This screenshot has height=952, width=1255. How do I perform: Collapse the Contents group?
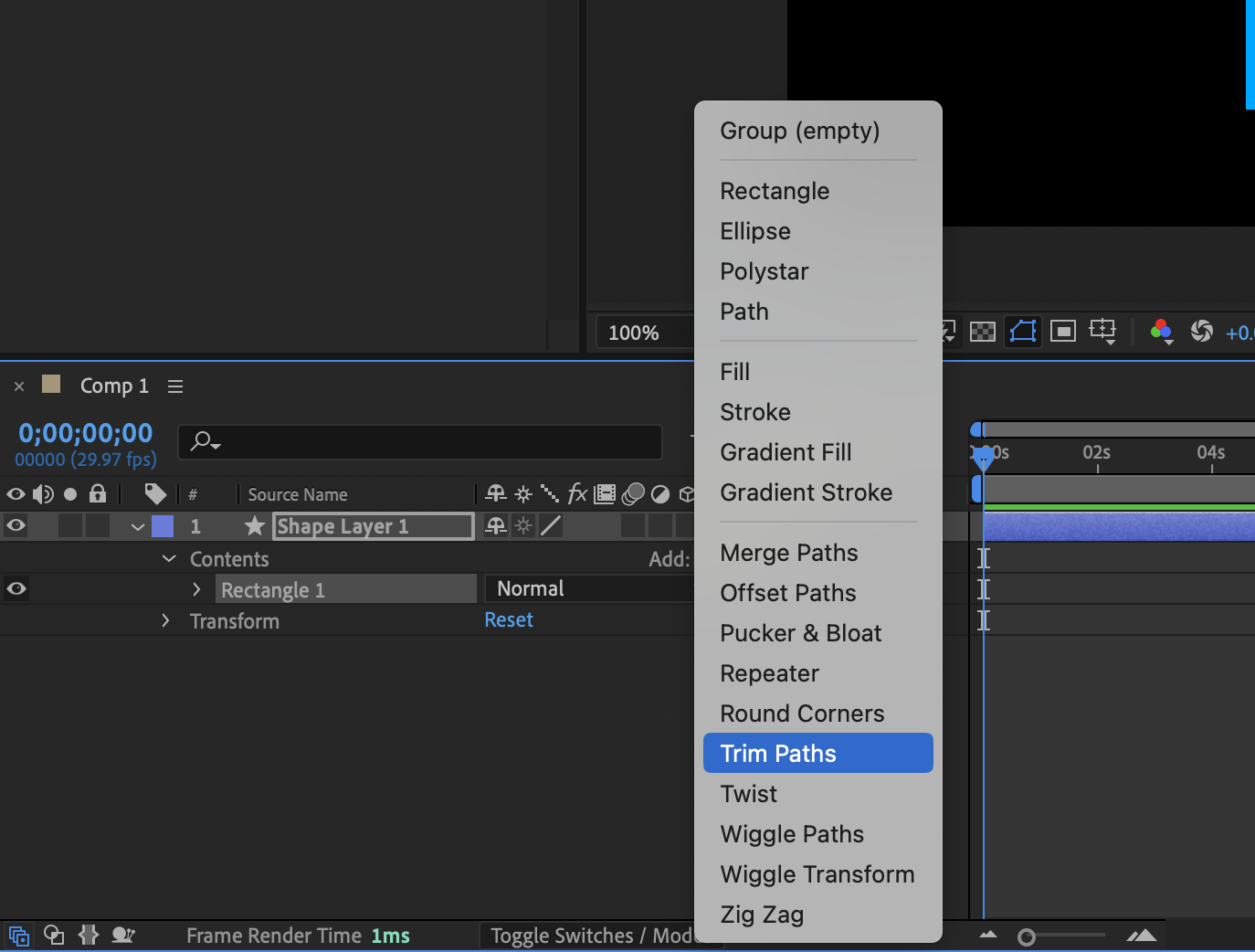(x=169, y=558)
